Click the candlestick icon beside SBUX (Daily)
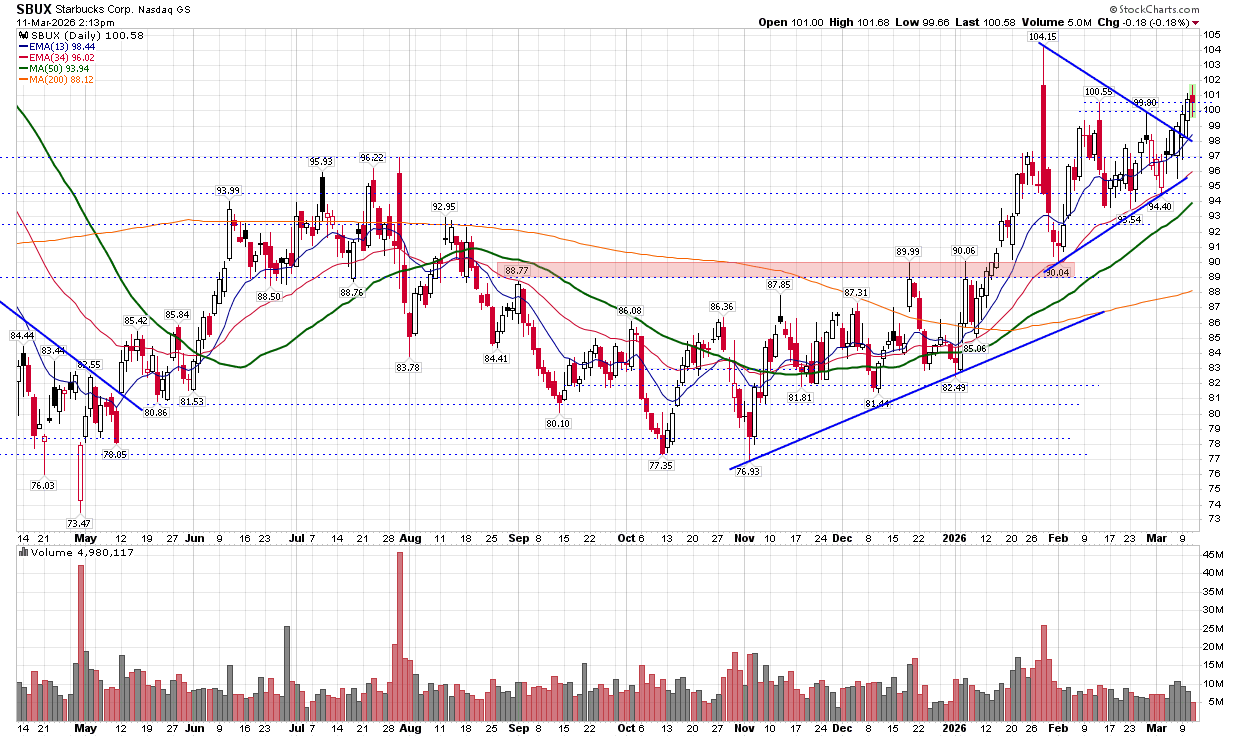This screenshot has height=737, width=1240. coord(22,36)
